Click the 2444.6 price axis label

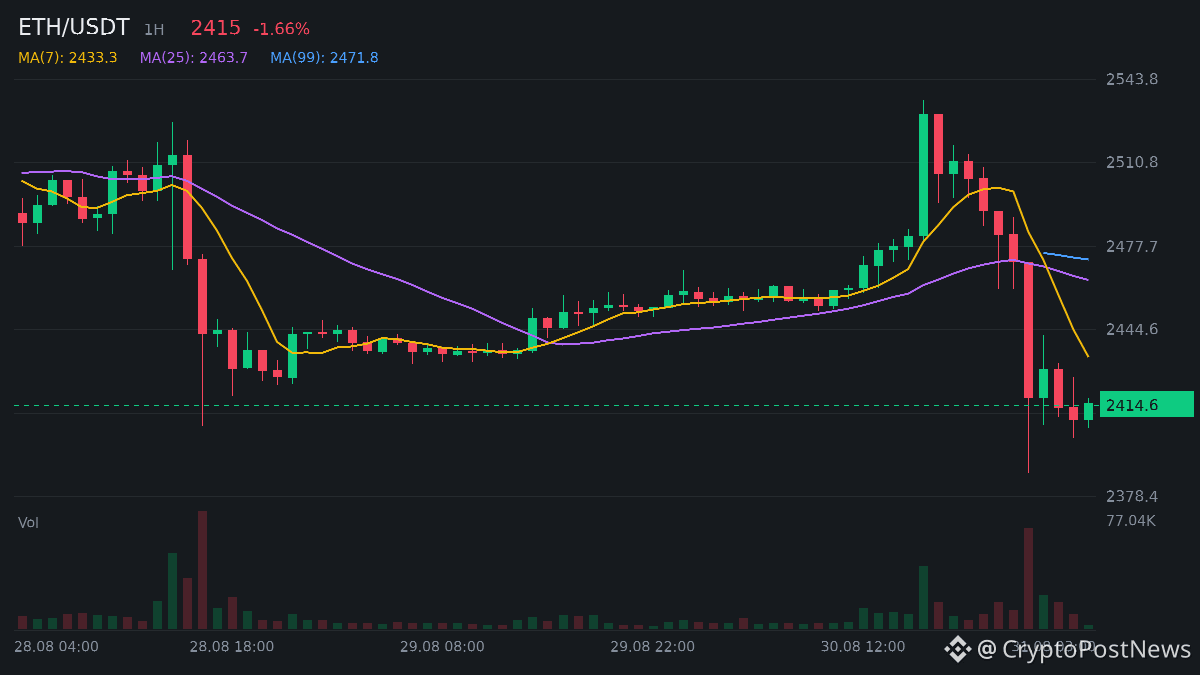click(x=1132, y=329)
